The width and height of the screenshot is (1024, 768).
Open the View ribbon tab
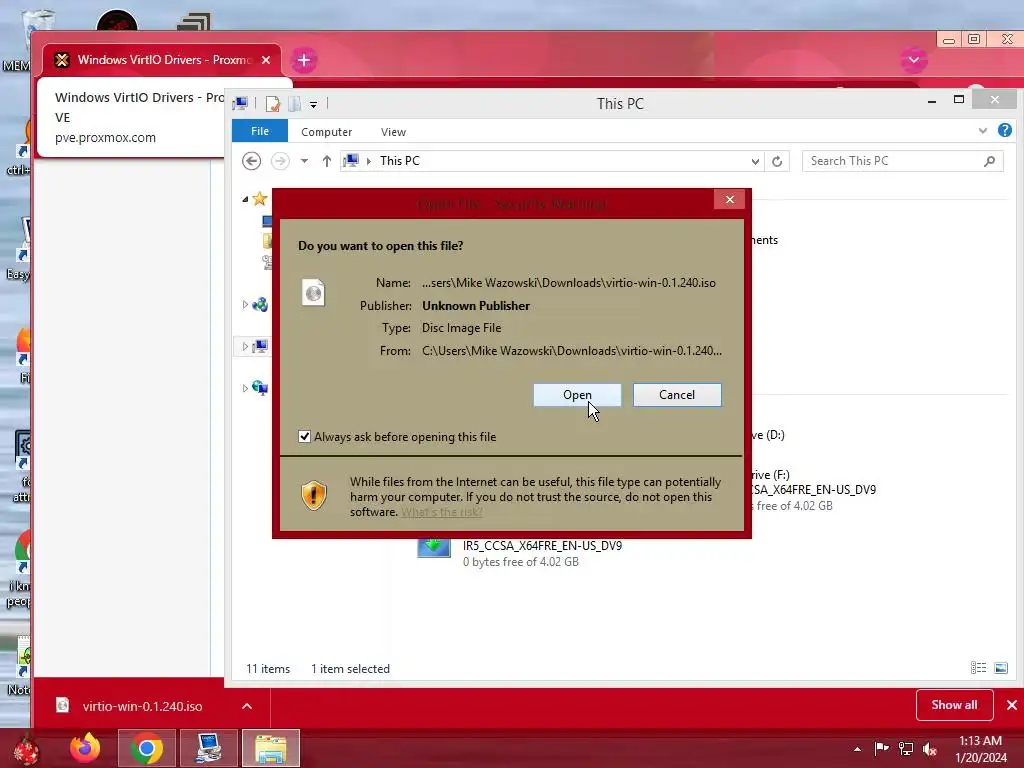(393, 132)
